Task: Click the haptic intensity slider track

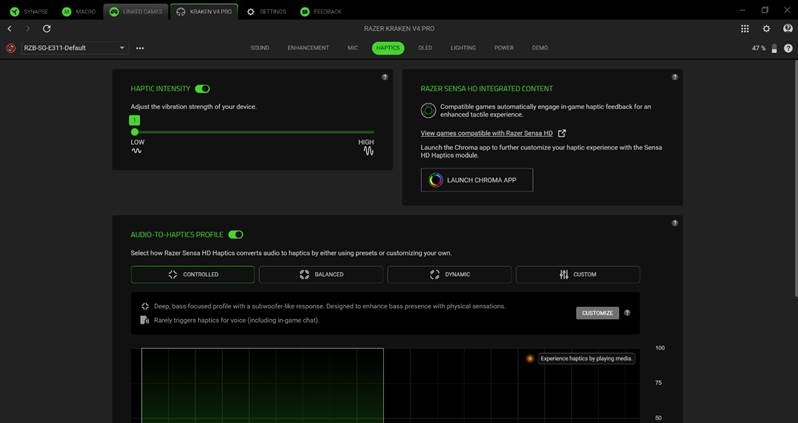Action: 253,132
